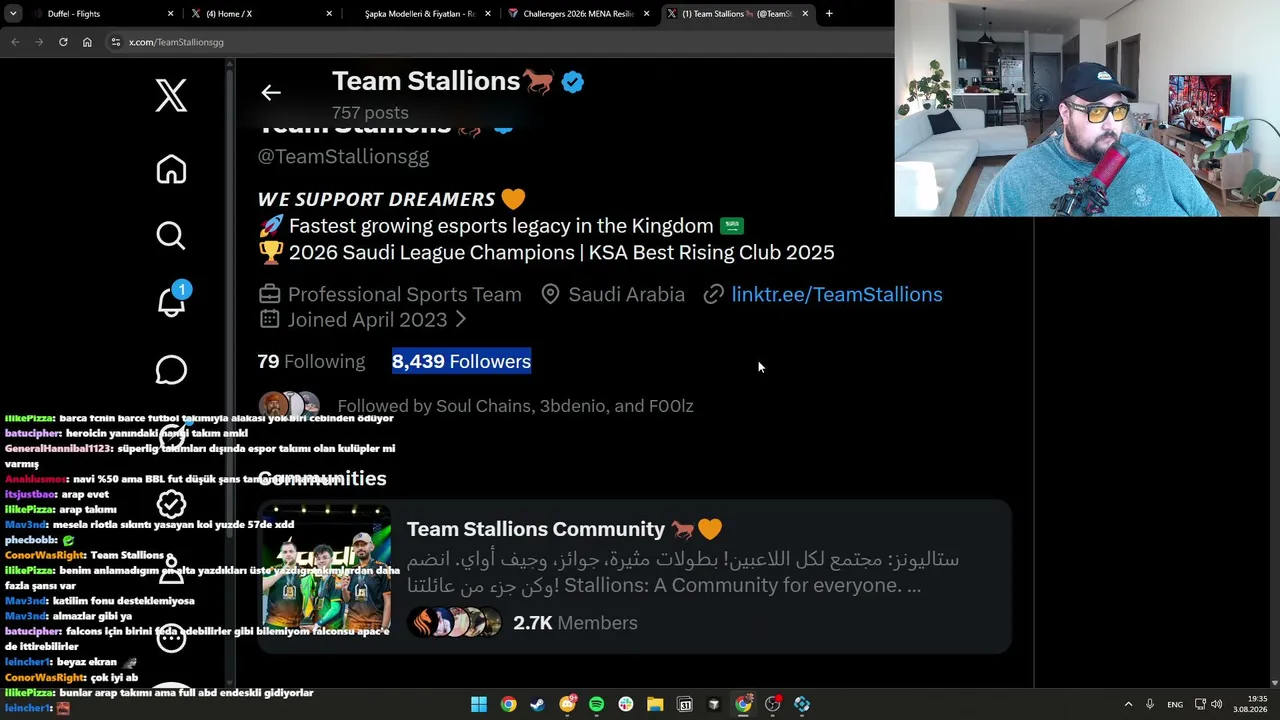Reload the page with the refresh icon
1280x720 pixels.
pyautogui.click(x=63, y=42)
